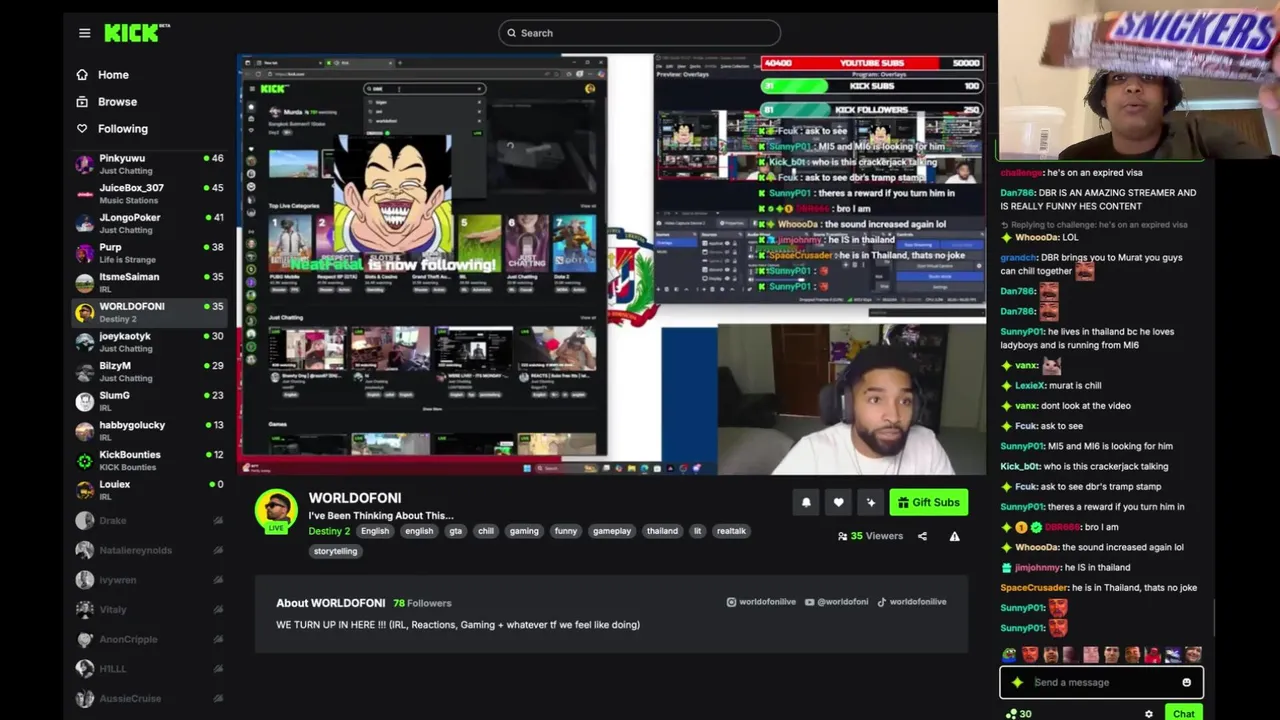Click Pinkyuwu avatar in sidebar
This screenshot has height=720, width=1280.
coord(85,164)
